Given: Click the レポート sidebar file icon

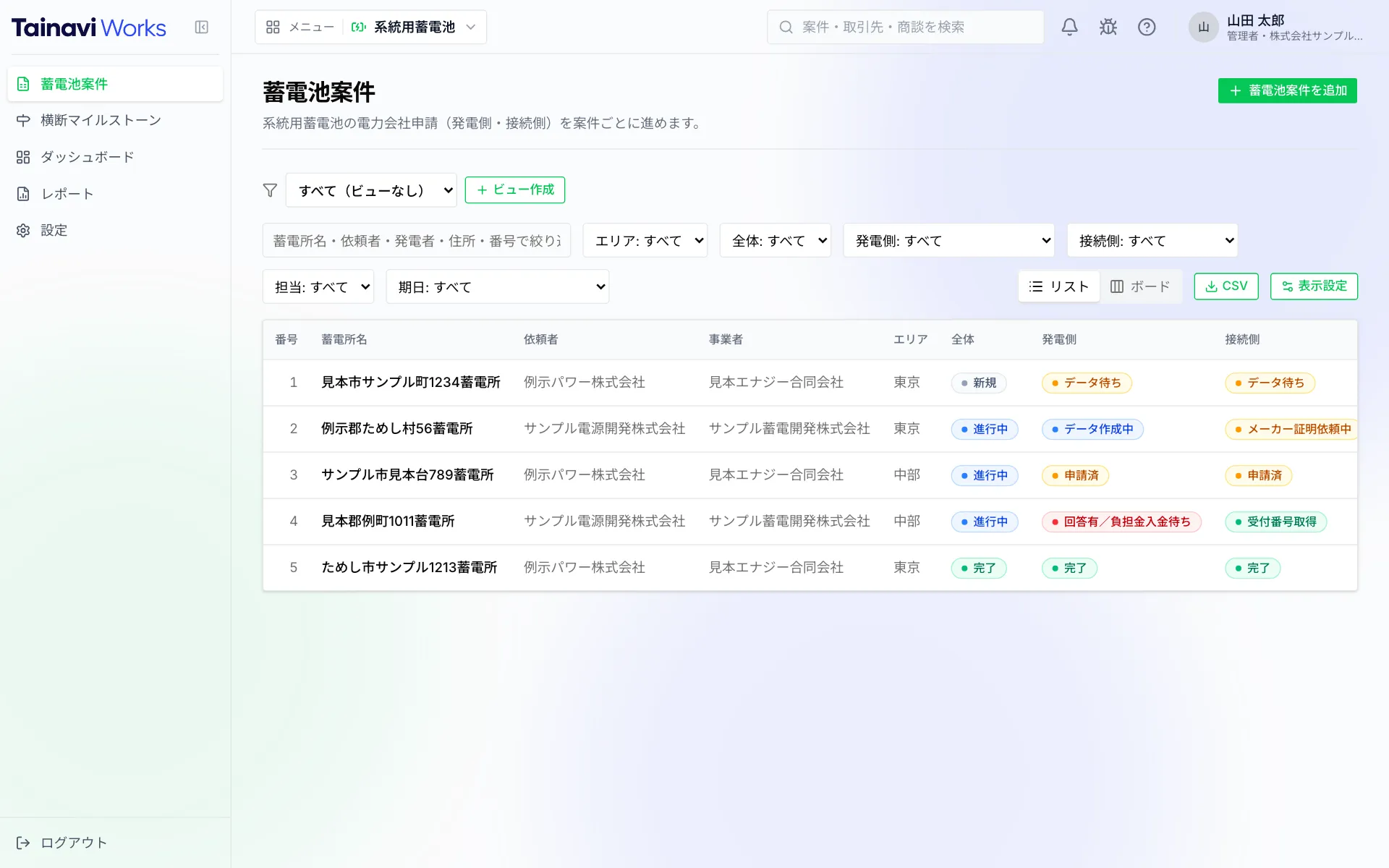Looking at the screenshot, I should 23,194.
